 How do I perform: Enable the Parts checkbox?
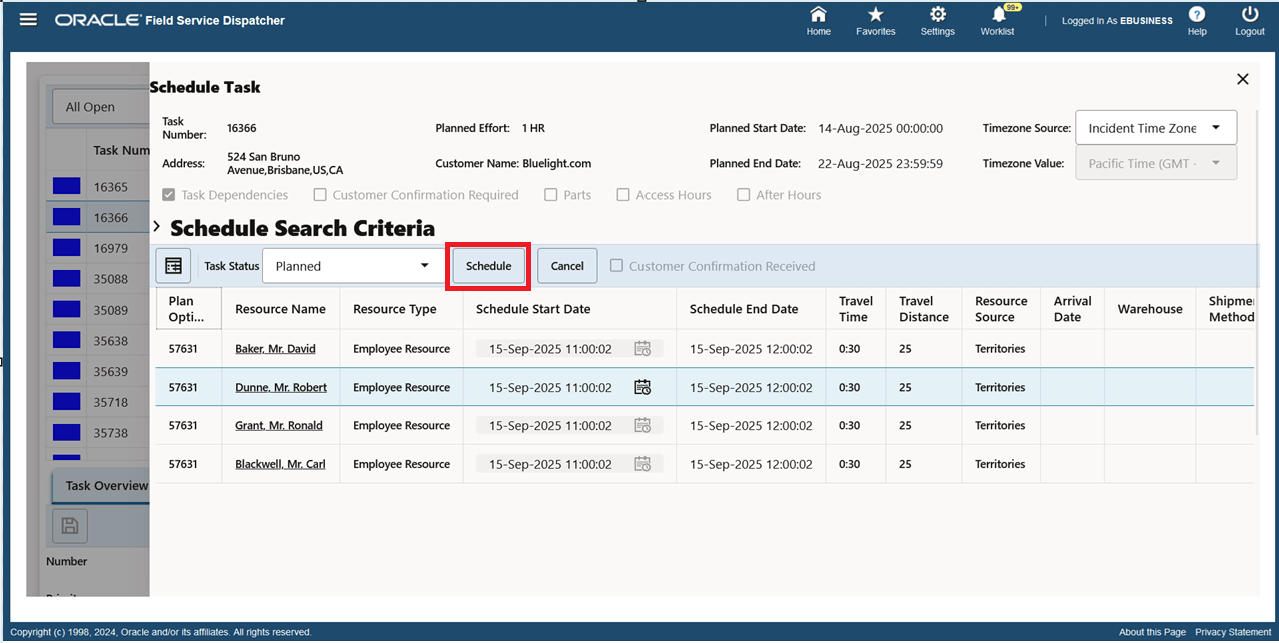tap(549, 194)
